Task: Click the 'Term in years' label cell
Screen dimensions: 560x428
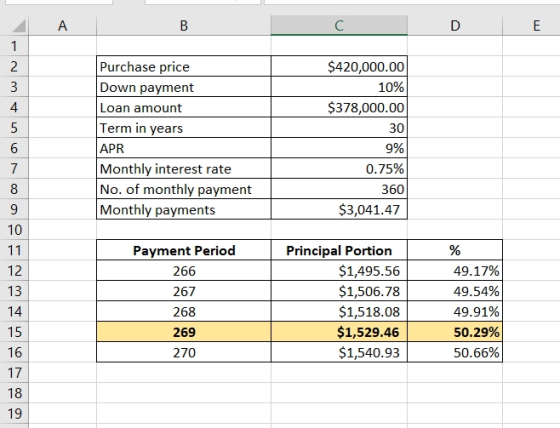Action: click(184, 128)
